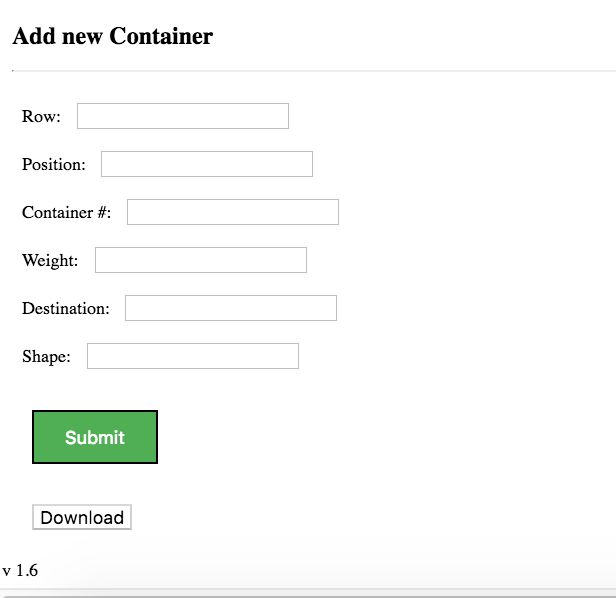Select the Container # input field
The height and width of the screenshot is (598, 616).
click(232, 212)
